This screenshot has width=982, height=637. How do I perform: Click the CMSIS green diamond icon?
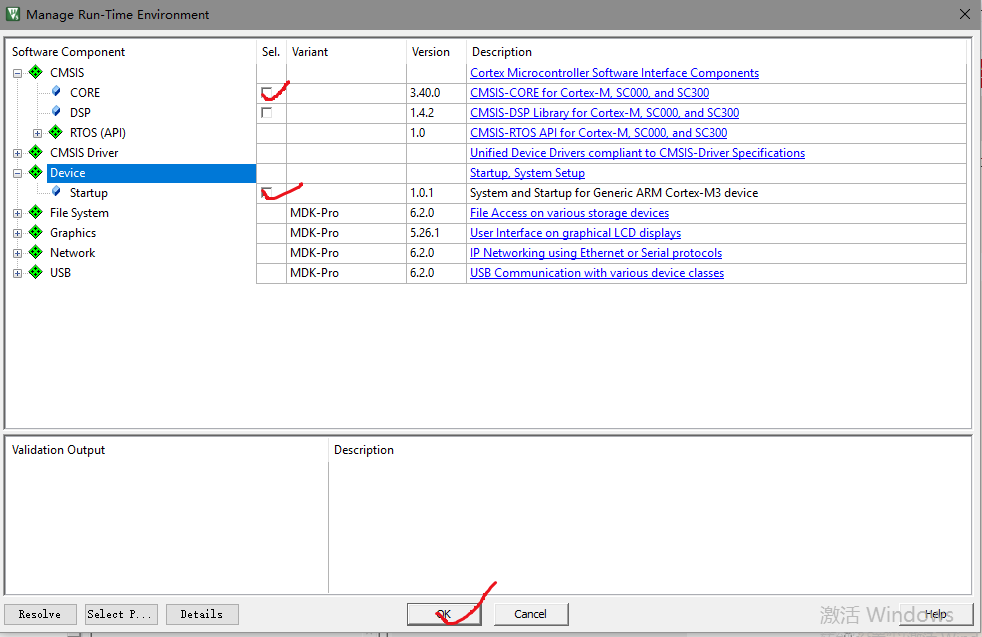pos(36,72)
